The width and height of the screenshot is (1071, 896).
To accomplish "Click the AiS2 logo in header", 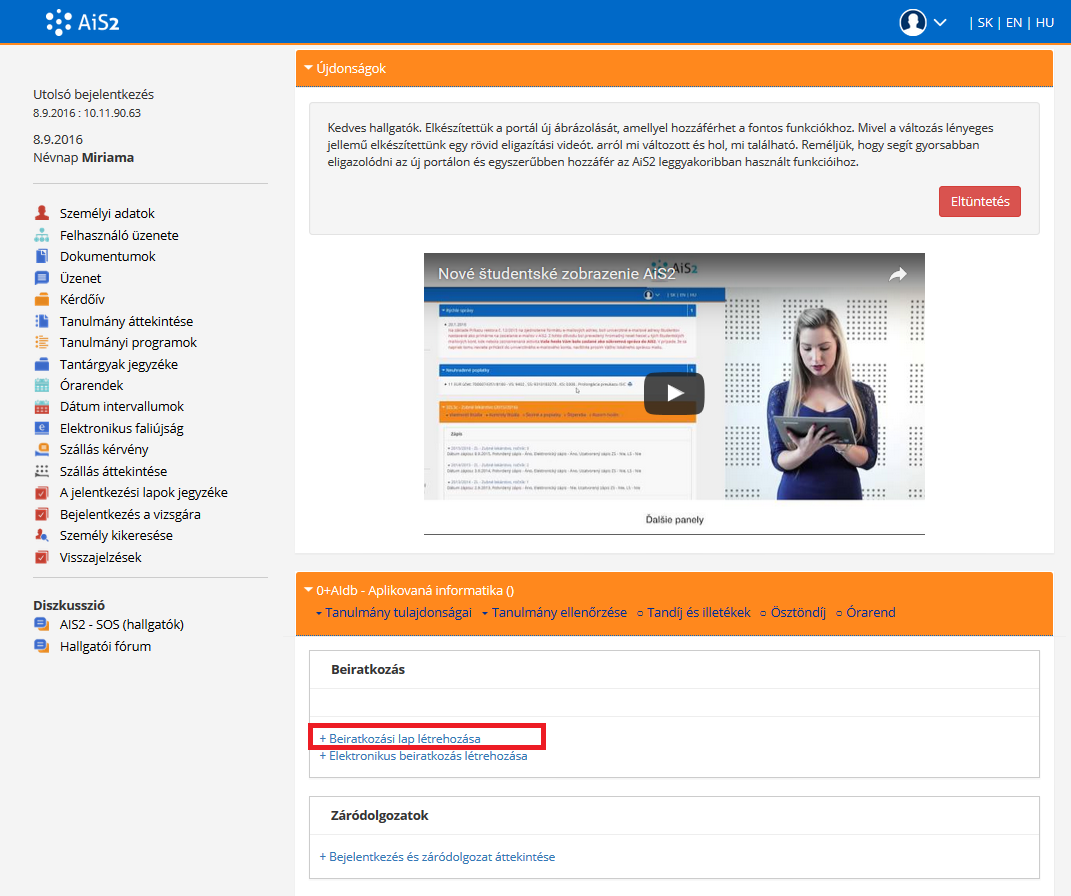I will coord(83,22).
